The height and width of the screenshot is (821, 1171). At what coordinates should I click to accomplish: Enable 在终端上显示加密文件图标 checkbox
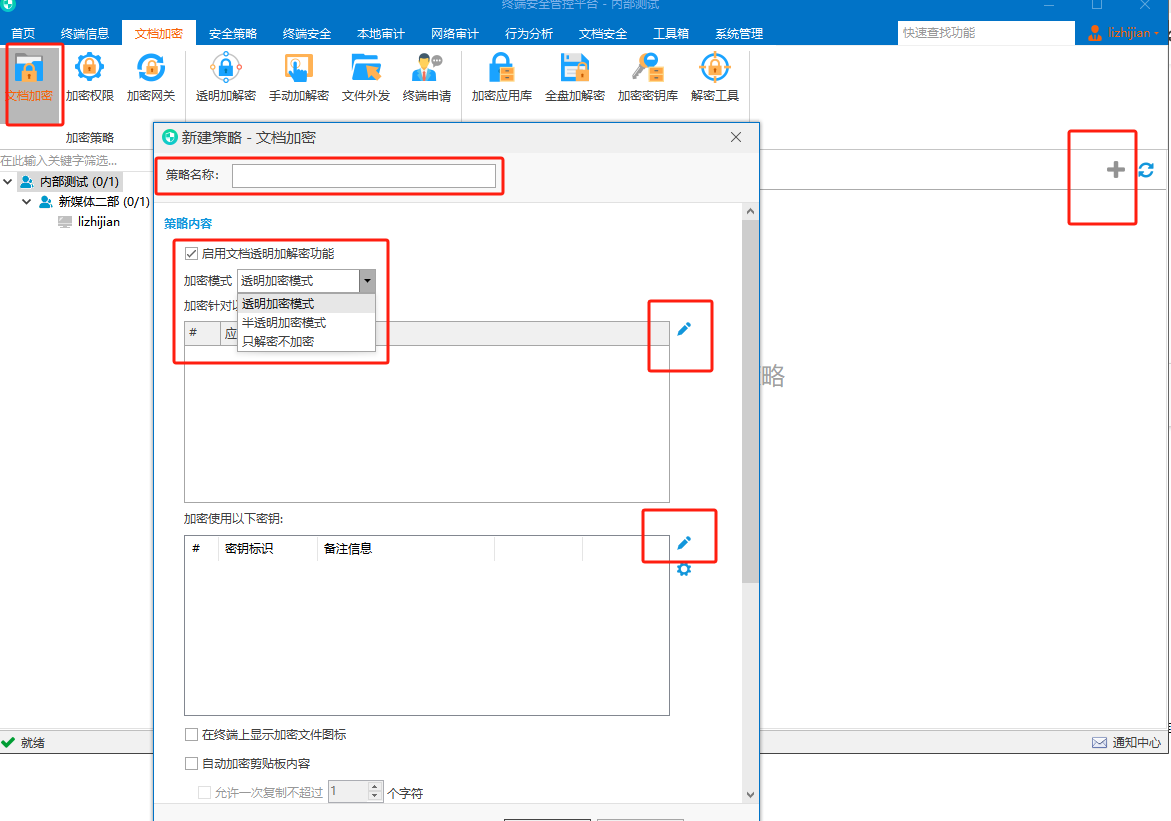tap(191, 734)
